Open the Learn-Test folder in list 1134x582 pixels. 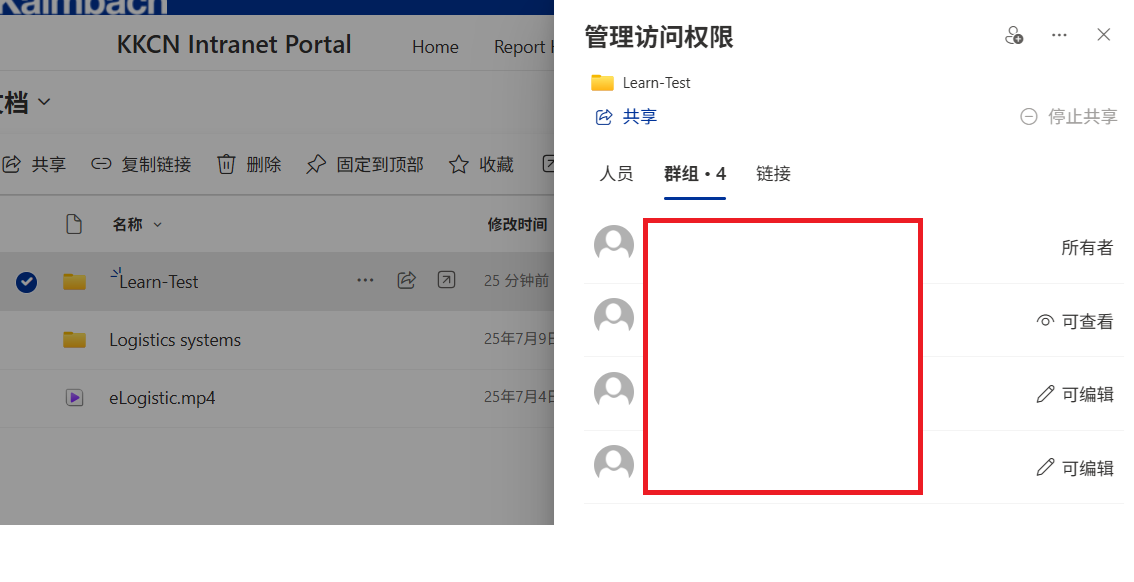pos(158,282)
